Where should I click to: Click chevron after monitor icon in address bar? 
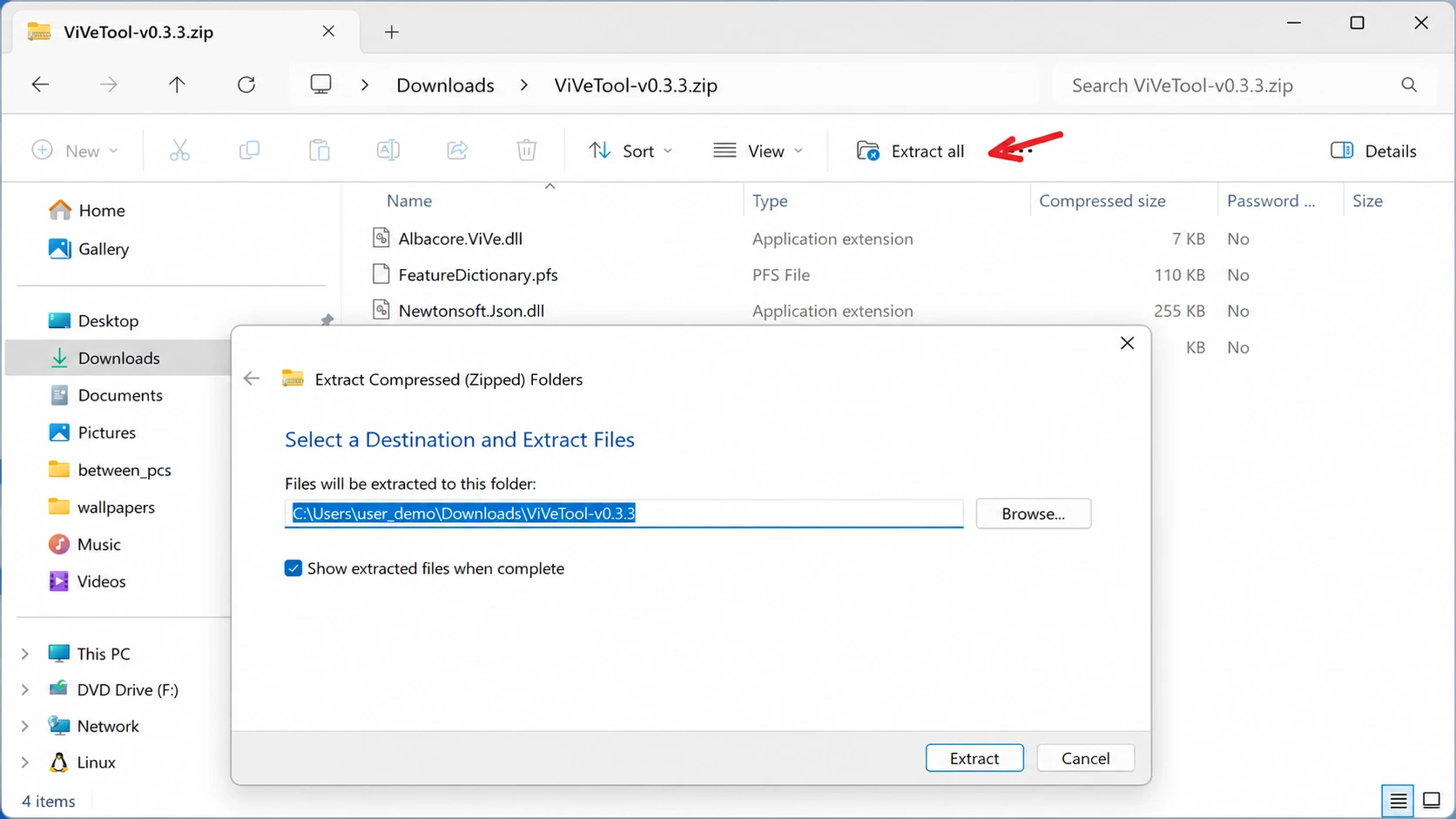[365, 84]
